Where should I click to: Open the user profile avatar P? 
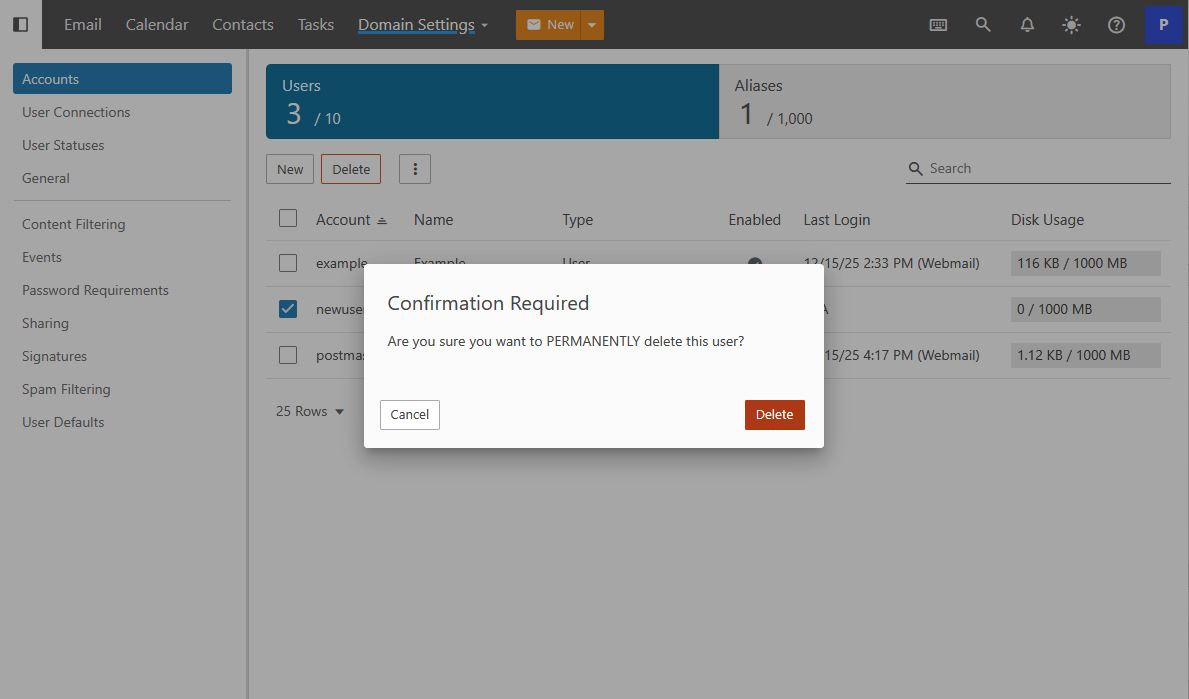(x=1163, y=25)
